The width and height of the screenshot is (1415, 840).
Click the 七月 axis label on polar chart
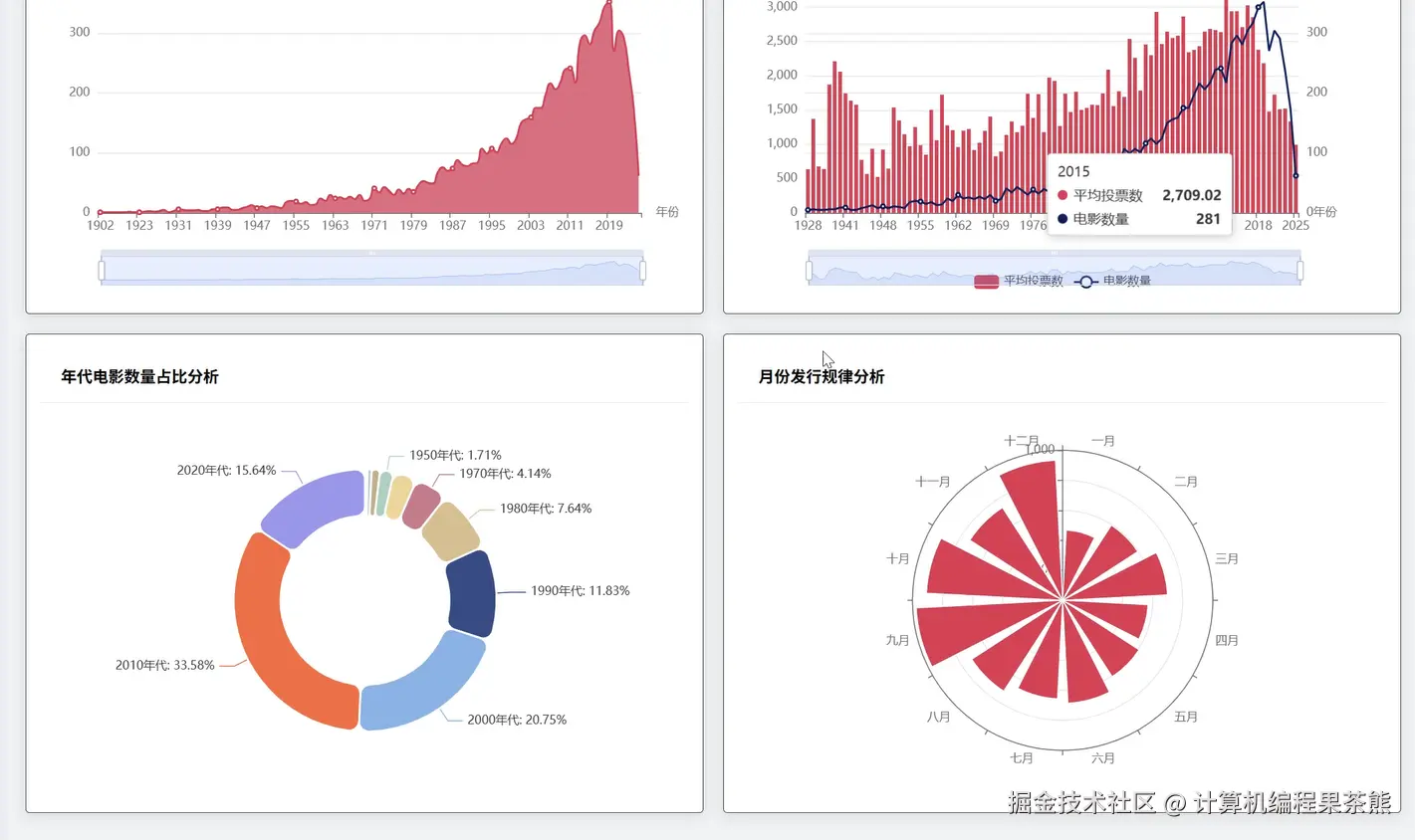tap(1022, 758)
